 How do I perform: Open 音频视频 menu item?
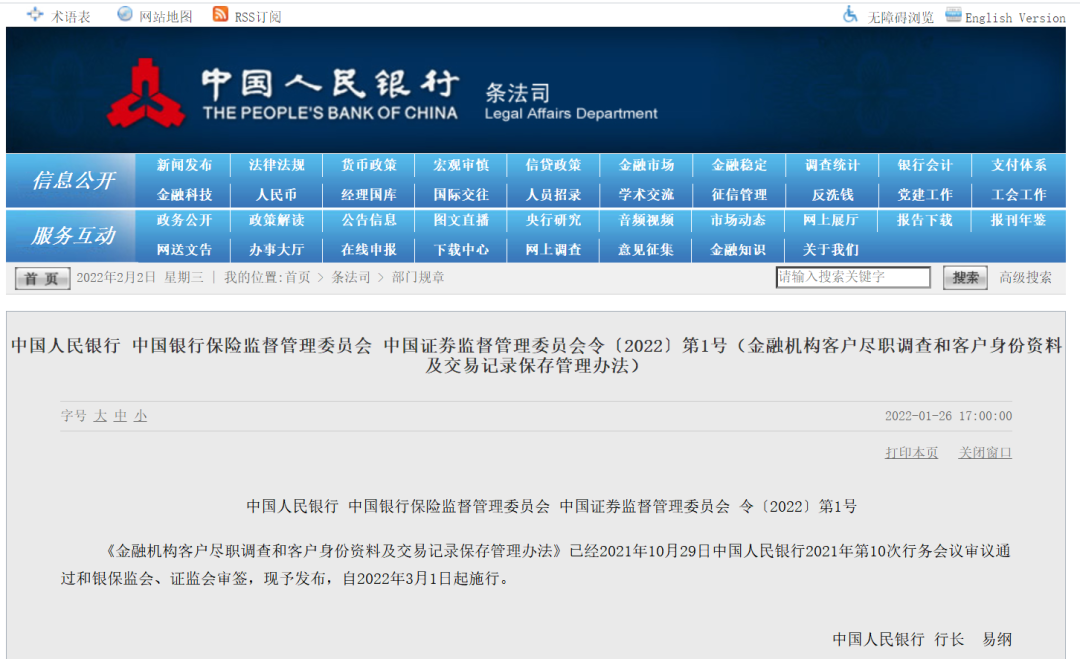click(646, 220)
